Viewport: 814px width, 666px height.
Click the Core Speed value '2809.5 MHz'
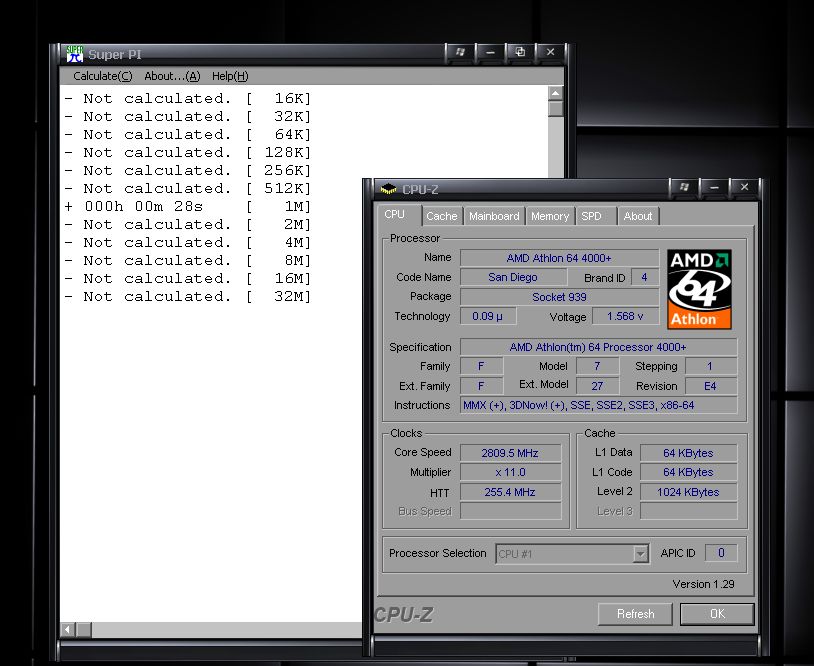[510, 453]
